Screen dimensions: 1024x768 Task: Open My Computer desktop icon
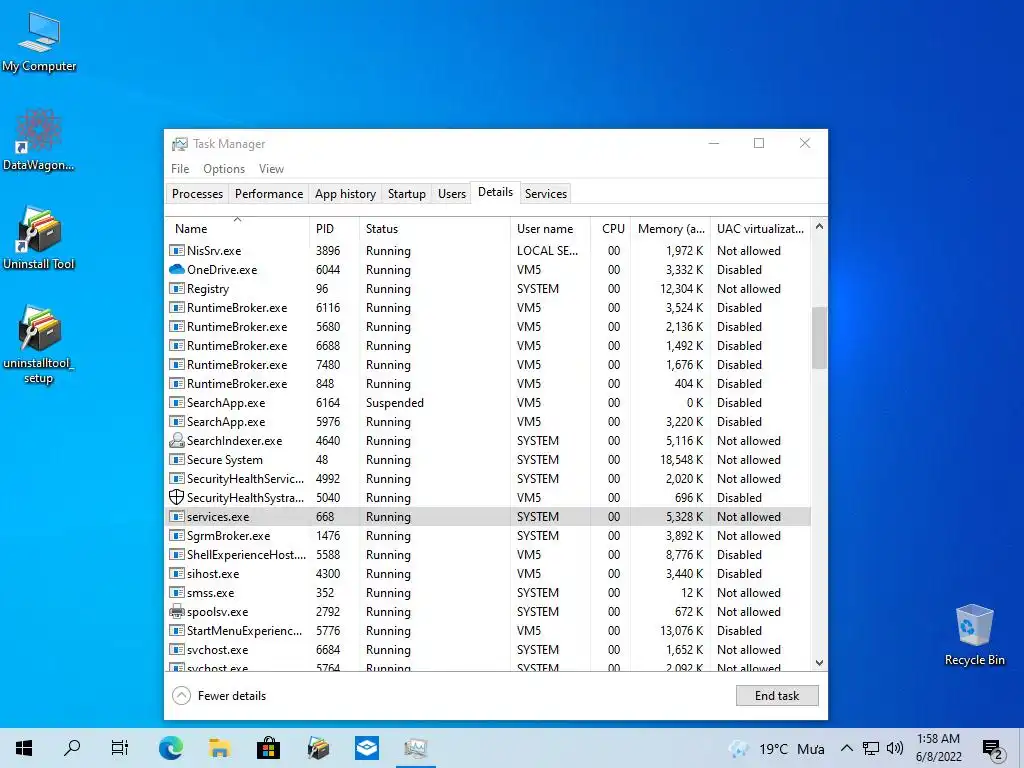coord(39,42)
